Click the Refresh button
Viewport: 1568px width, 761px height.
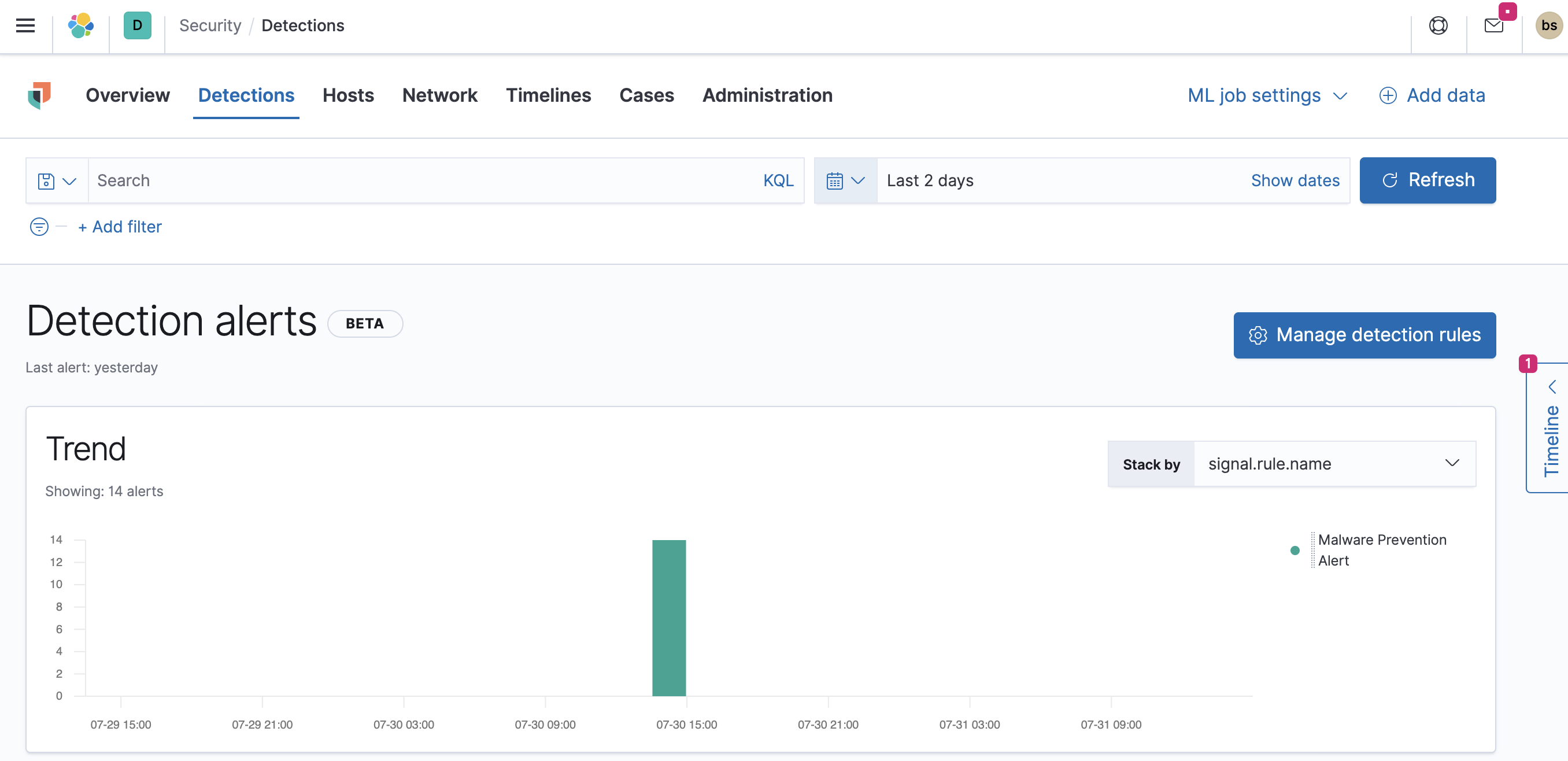pos(1428,180)
